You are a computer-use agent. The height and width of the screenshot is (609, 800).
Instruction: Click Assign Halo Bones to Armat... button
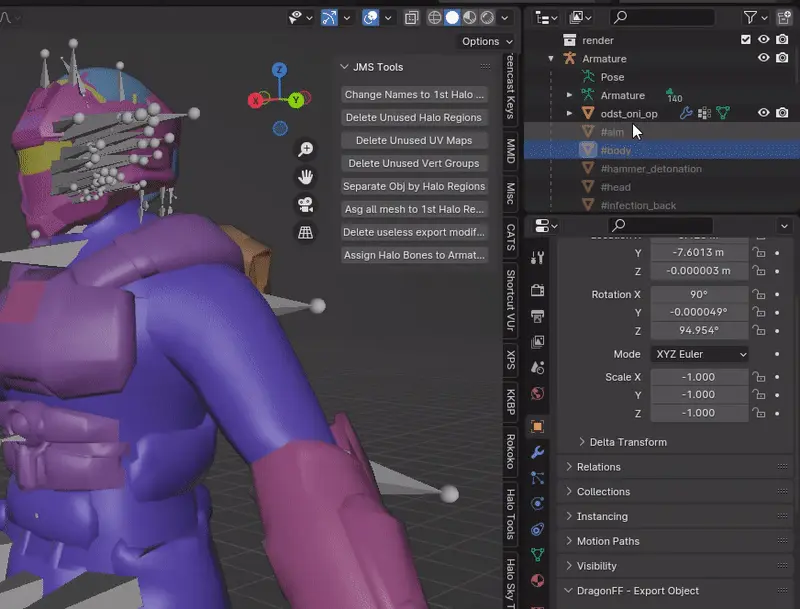tap(414, 255)
